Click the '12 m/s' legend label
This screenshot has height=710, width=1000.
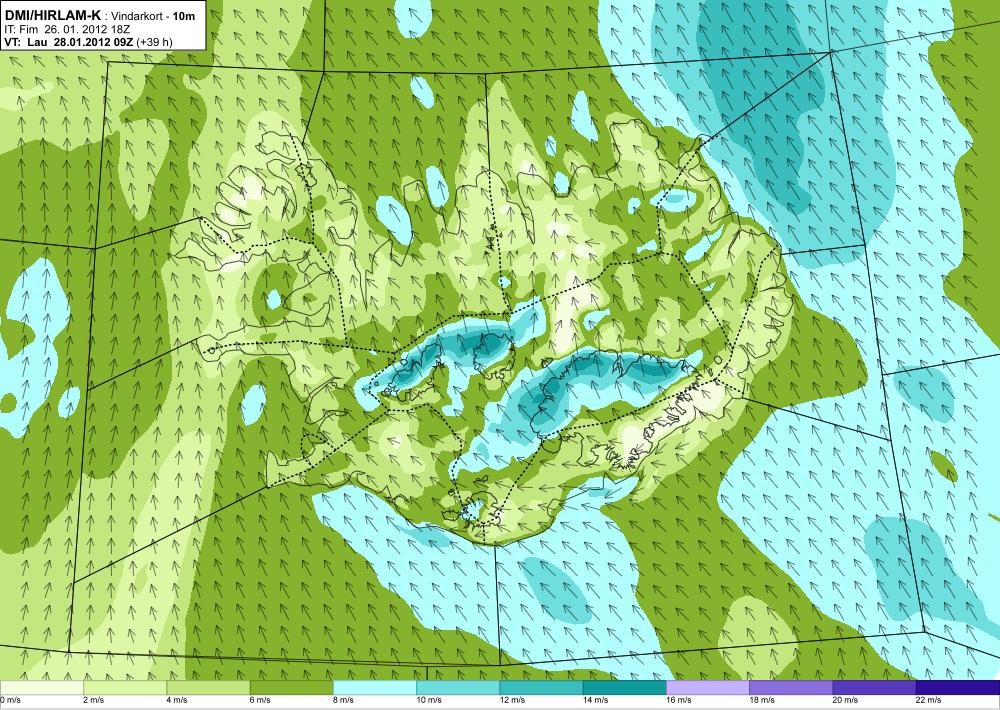[512, 700]
